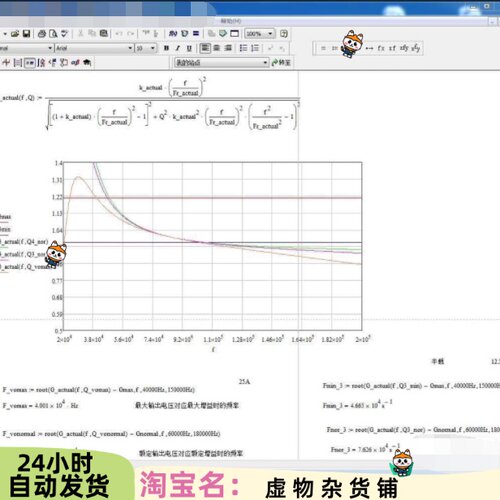This screenshot has width=500, height=500.
Task: Open a worksheet with the Open folder icon
Action: click(15, 34)
